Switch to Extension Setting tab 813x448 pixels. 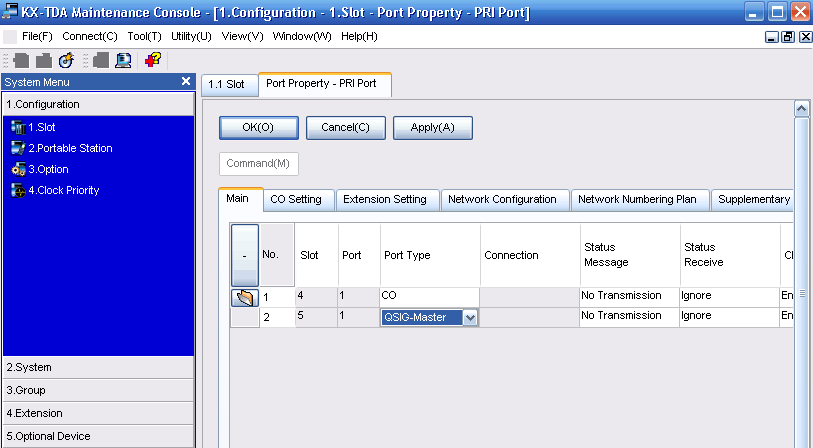click(x=388, y=200)
